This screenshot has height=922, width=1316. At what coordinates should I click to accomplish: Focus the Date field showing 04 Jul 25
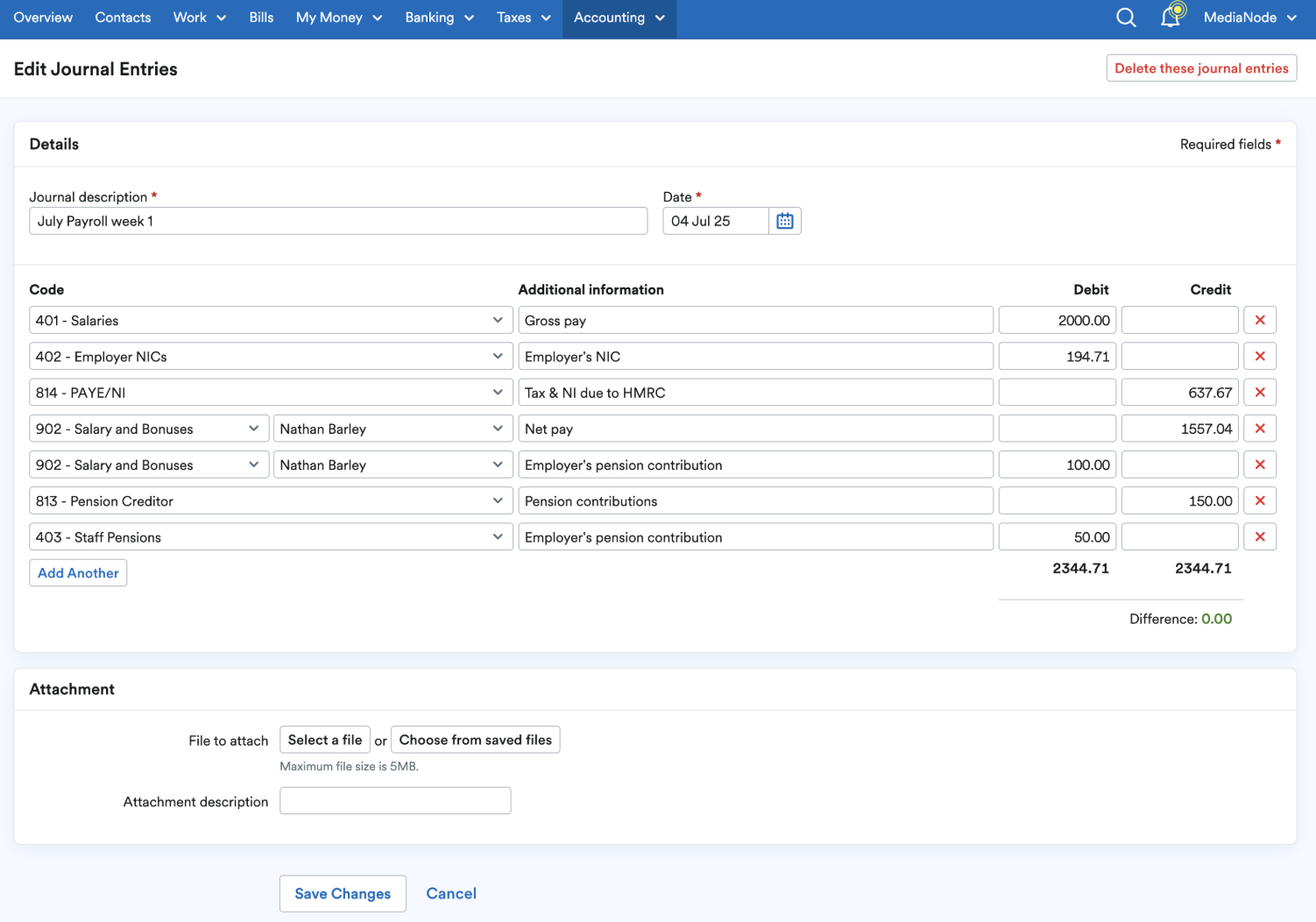click(716, 221)
